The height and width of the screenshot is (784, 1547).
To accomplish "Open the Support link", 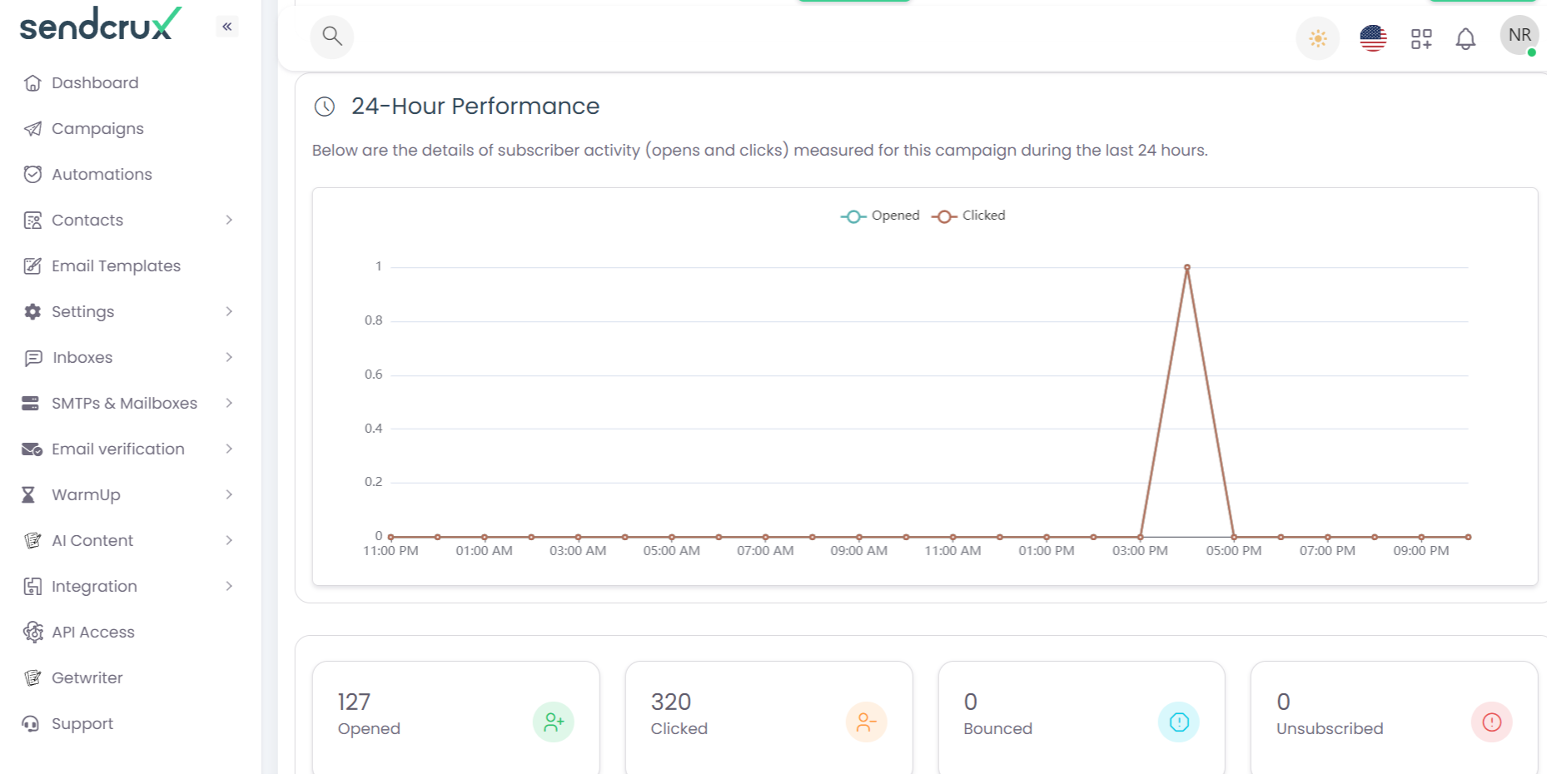I will click(x=82, y=724).
